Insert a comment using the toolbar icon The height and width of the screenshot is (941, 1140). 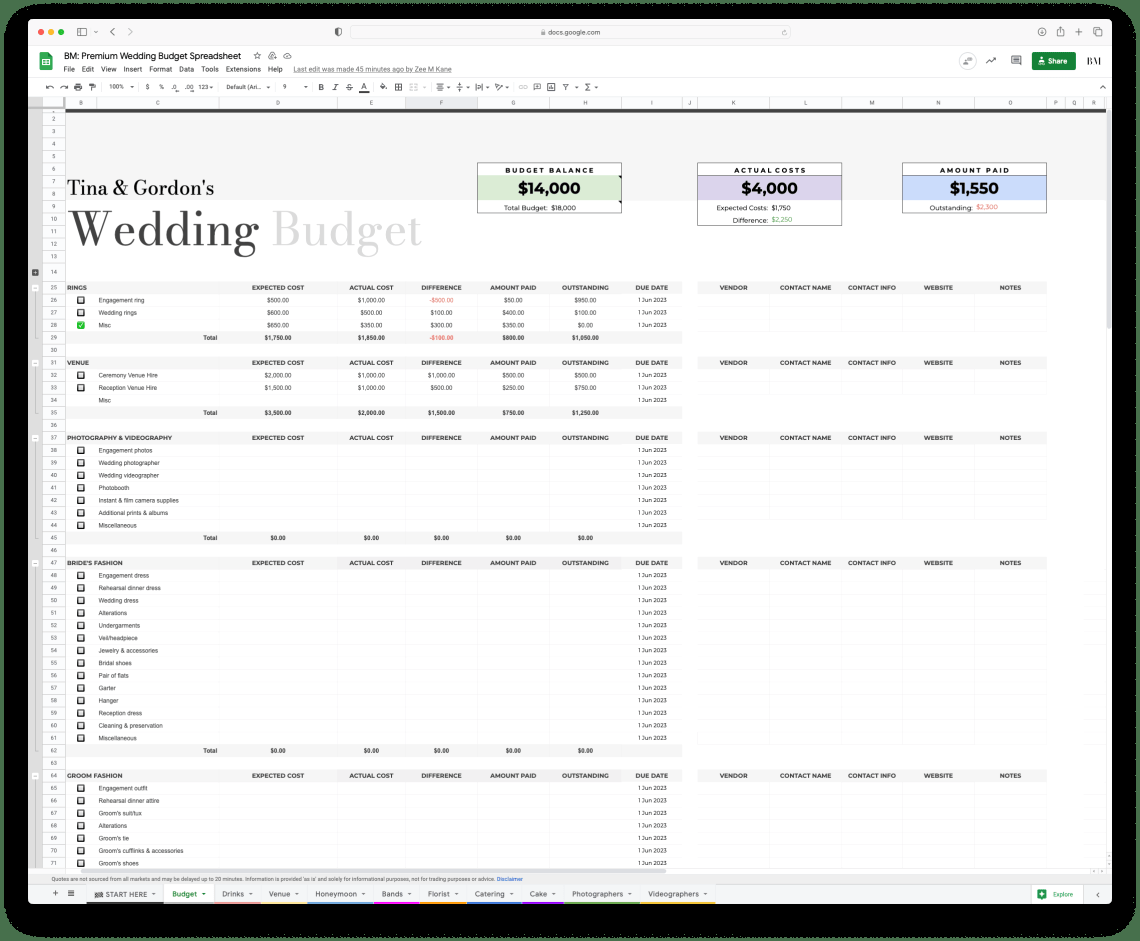(537, 87)
